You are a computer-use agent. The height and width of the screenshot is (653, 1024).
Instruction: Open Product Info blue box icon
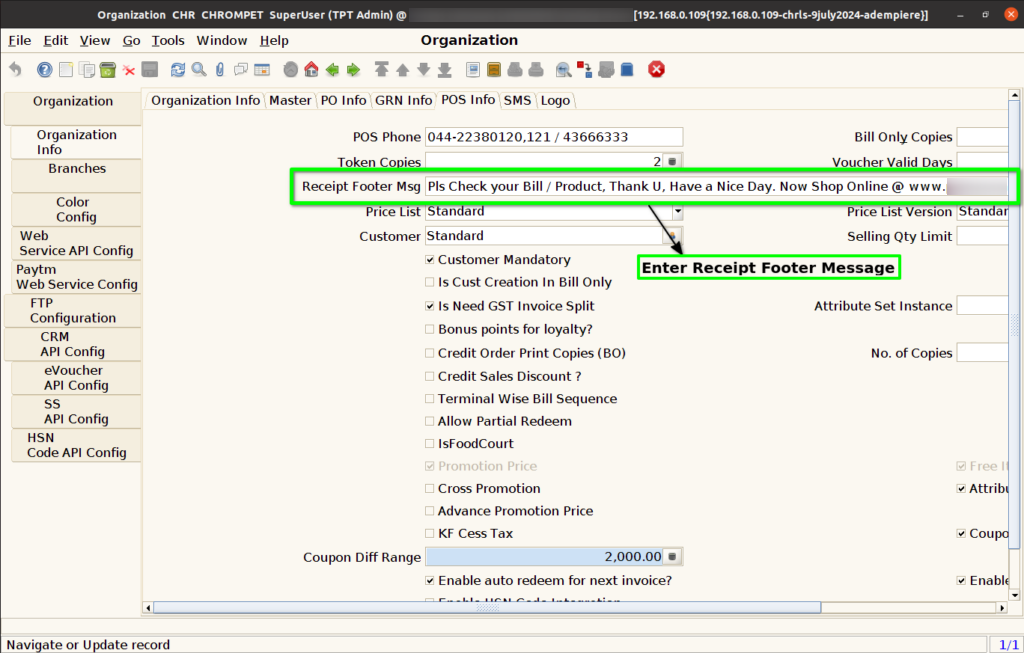click(627, 69)
